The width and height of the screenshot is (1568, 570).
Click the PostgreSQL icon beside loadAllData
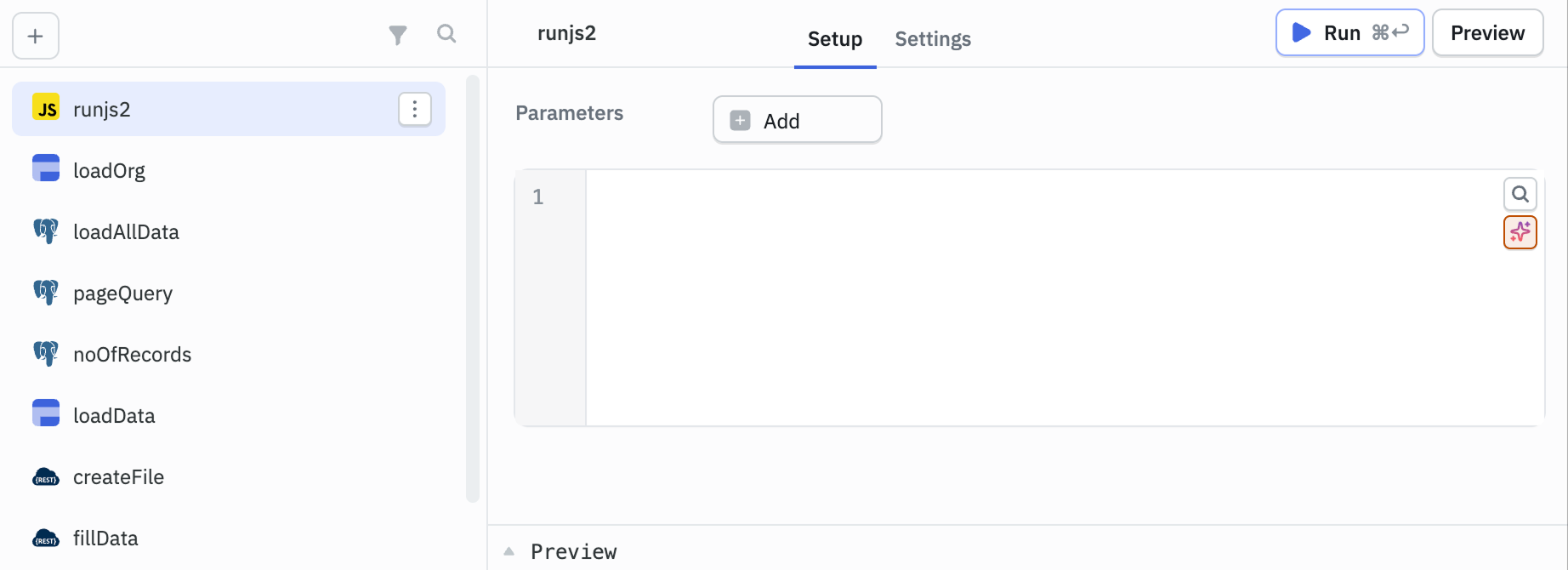(x=46, y=231)
